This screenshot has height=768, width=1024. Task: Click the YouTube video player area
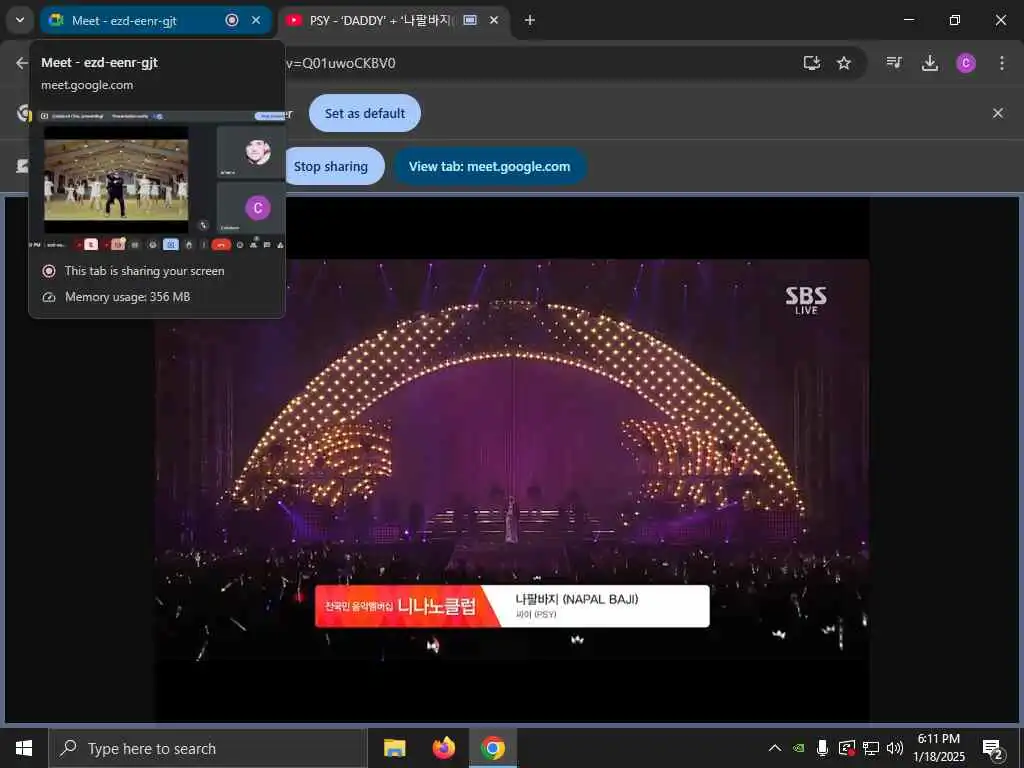click(512, 460)
